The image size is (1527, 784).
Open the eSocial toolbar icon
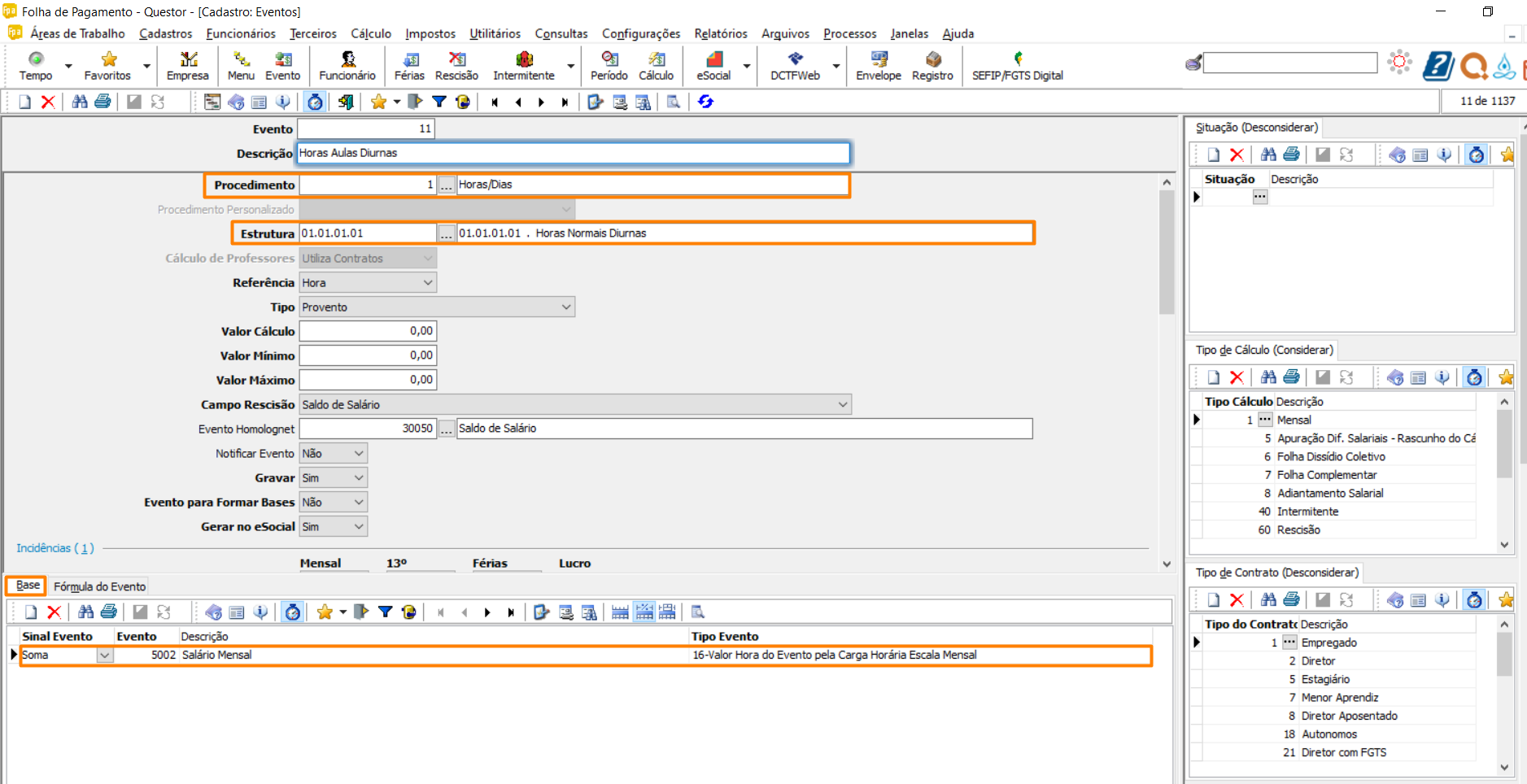click(x=713, y=65)
